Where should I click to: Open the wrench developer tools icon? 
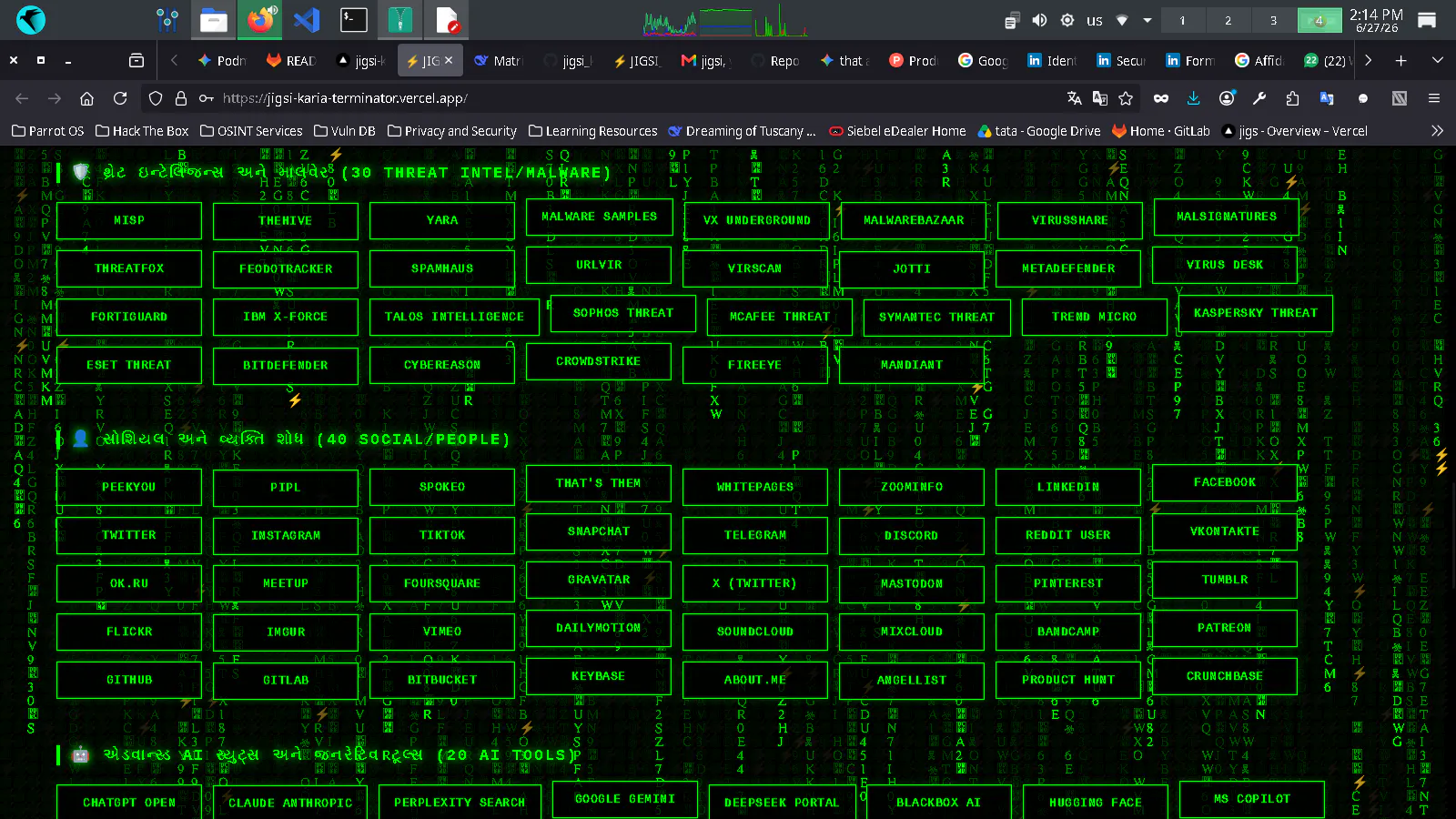(x=1259, y=98)
